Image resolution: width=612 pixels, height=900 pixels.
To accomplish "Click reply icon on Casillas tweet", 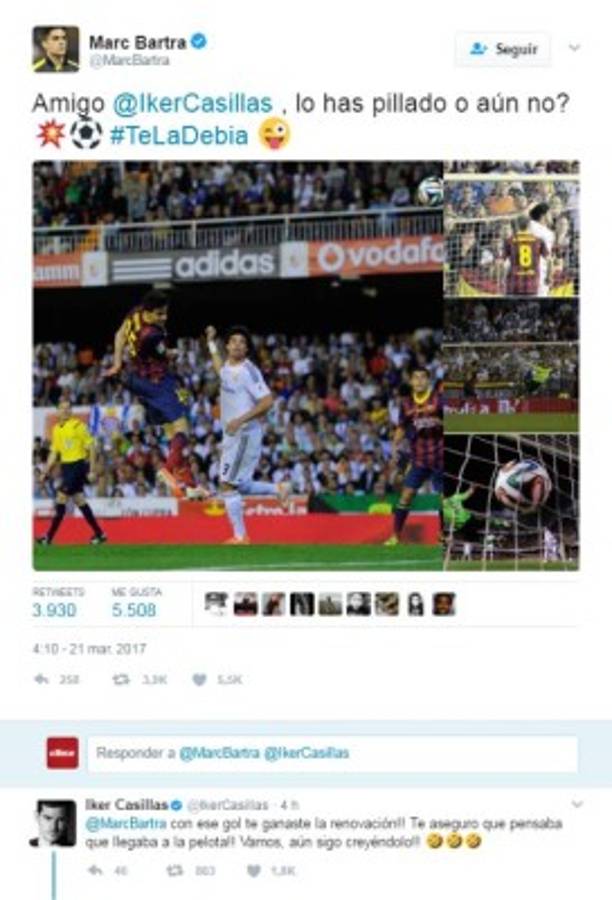I will click(95, 871).
